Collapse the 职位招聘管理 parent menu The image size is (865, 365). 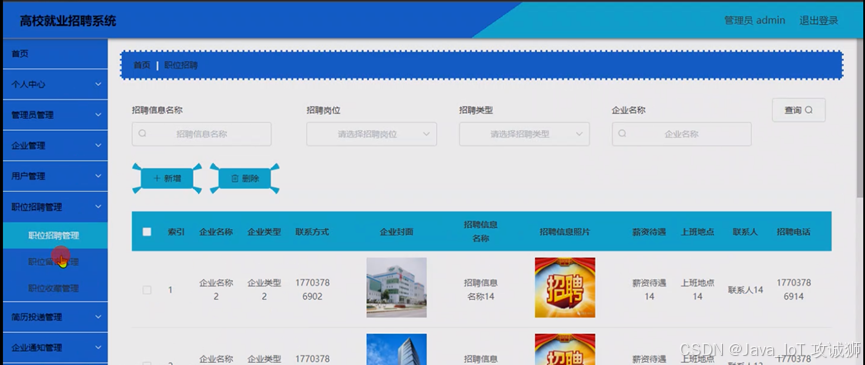55,207
